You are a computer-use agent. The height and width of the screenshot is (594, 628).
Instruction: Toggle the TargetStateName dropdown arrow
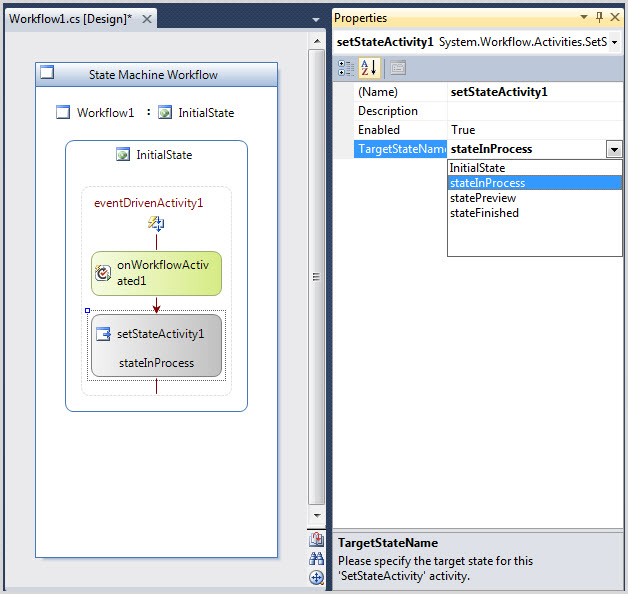[614, 149]
